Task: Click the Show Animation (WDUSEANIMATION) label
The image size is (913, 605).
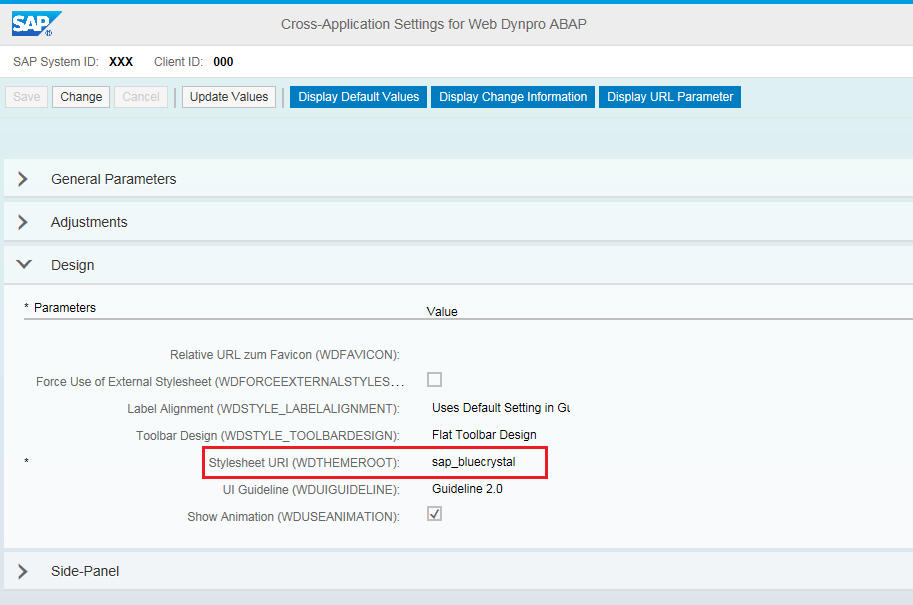Action: [293, 517]
